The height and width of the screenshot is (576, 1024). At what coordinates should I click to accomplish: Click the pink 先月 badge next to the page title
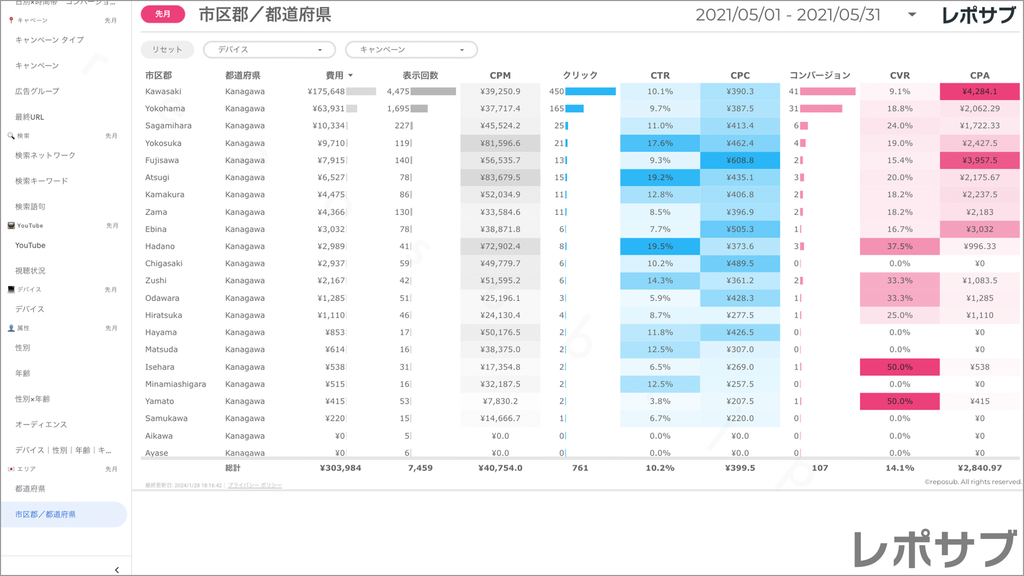[x=165, y=13]
